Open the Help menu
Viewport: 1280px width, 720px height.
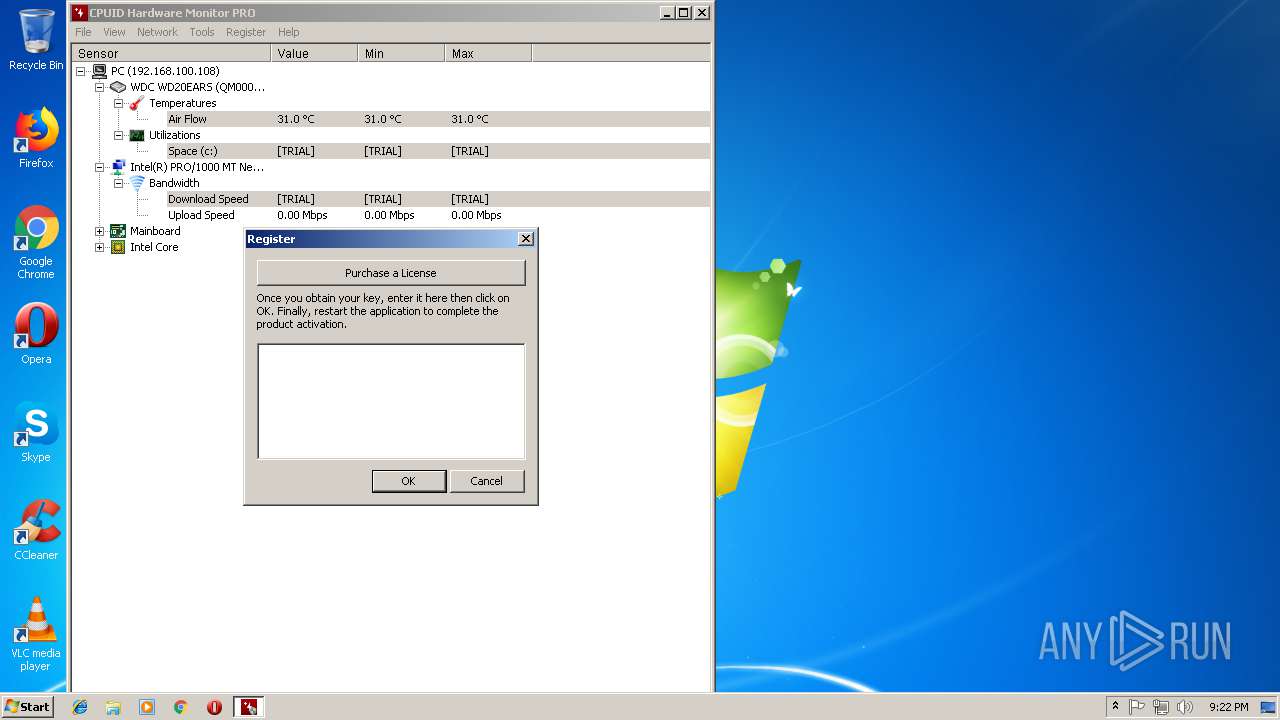coord(289,32)
